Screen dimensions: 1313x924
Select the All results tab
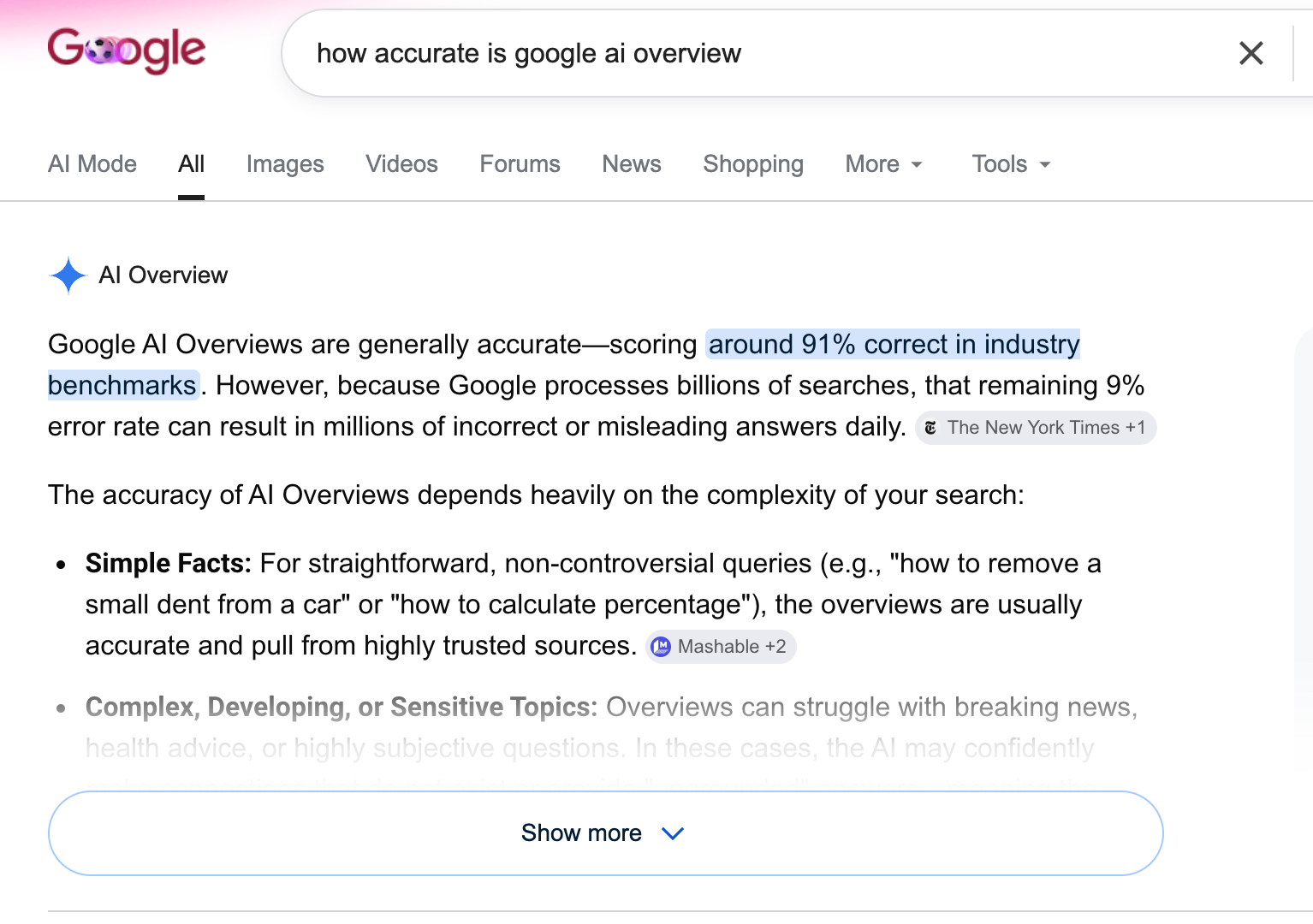tap(191, 163)
